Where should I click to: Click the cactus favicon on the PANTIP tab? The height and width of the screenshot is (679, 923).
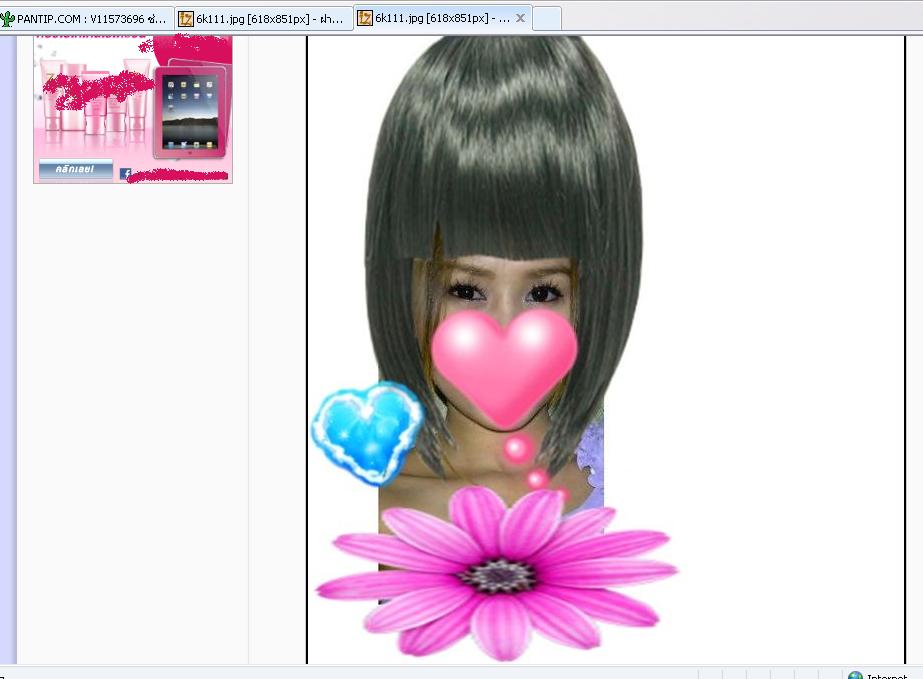[8, 19]
